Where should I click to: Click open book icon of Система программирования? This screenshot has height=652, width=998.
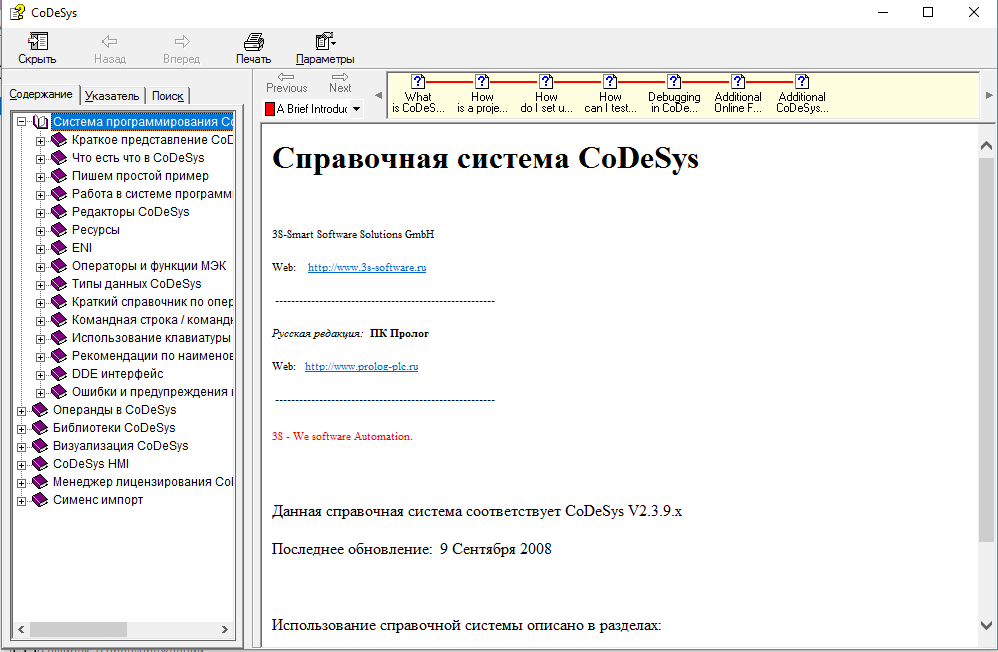point(41,122)
